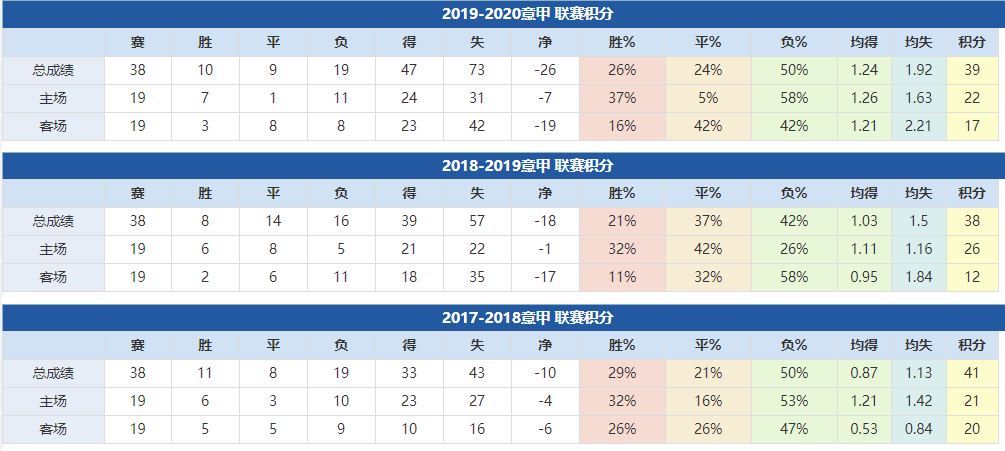The height and width of the screenshot is (451, 1005).
Task: Select 积分 column header in 2018-2019 table
Action: coord(972,194)
